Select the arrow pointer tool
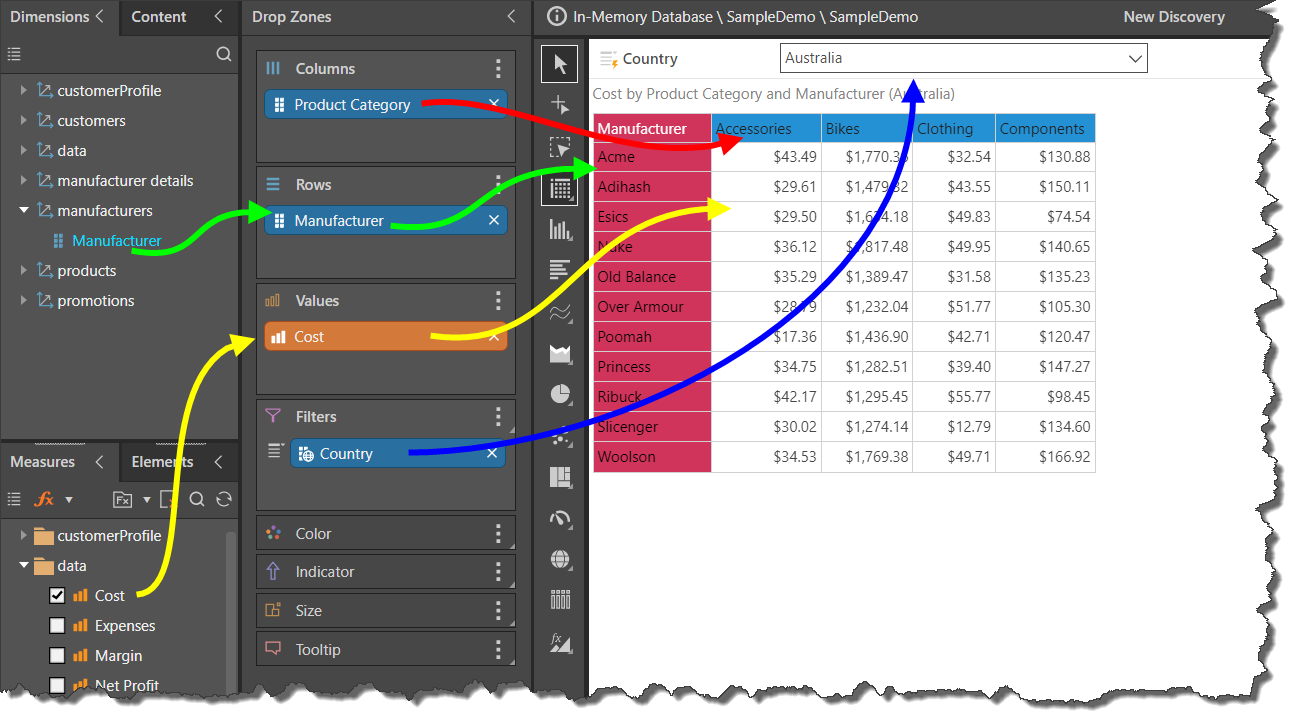The width and height of the screenshot is (1300, 725). click(560, 65)
